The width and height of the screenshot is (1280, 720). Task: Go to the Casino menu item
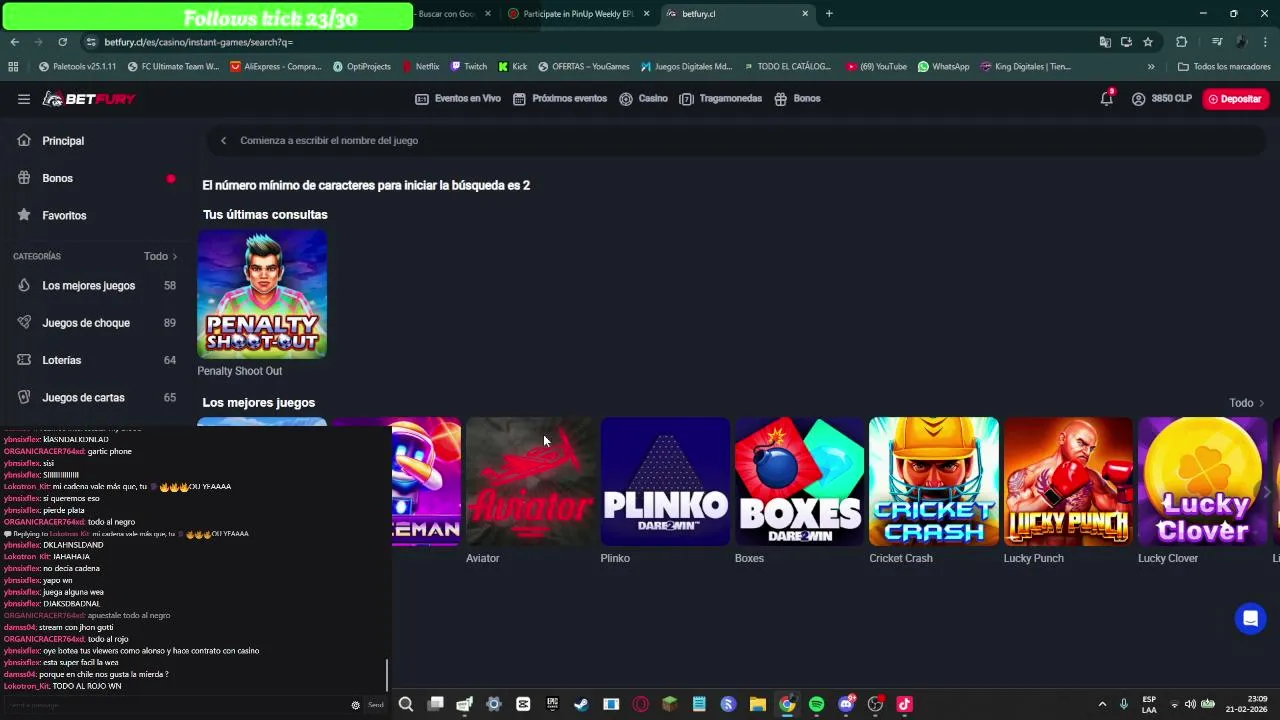(643, 99)
